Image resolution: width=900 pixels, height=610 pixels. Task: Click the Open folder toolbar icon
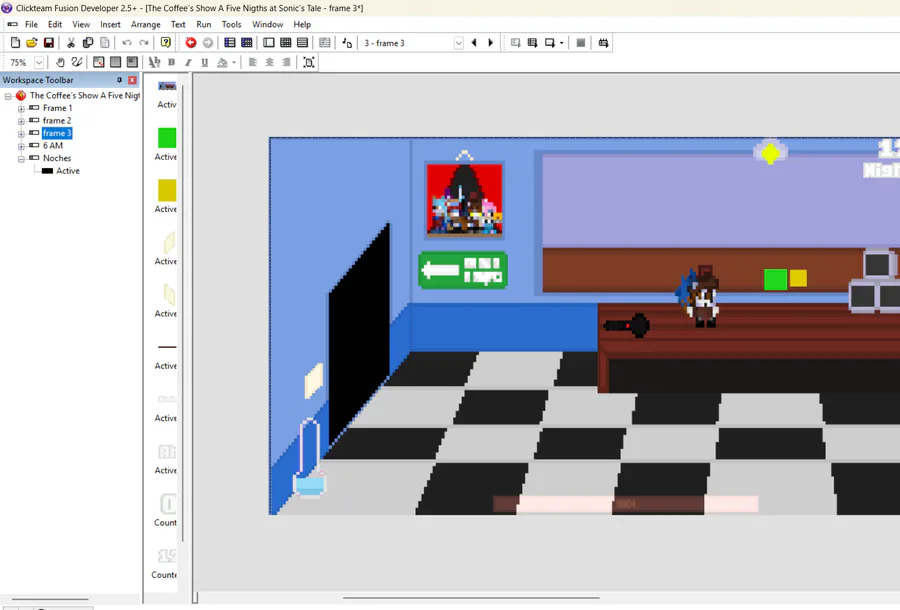(x=32, y=42)
